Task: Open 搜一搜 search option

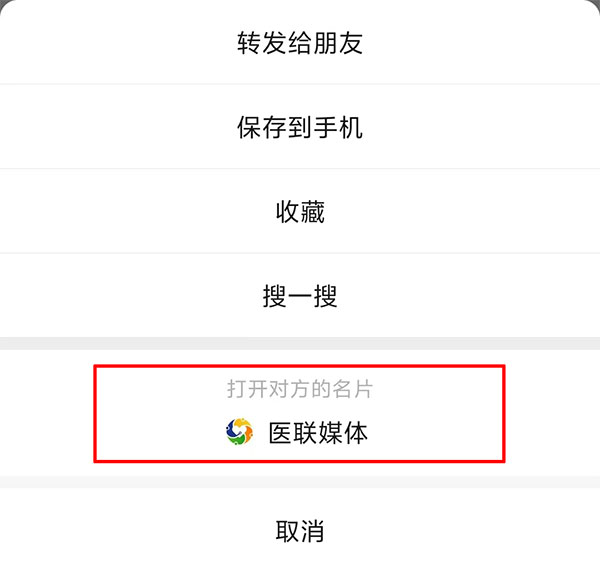Action: (x=300, y=296)
